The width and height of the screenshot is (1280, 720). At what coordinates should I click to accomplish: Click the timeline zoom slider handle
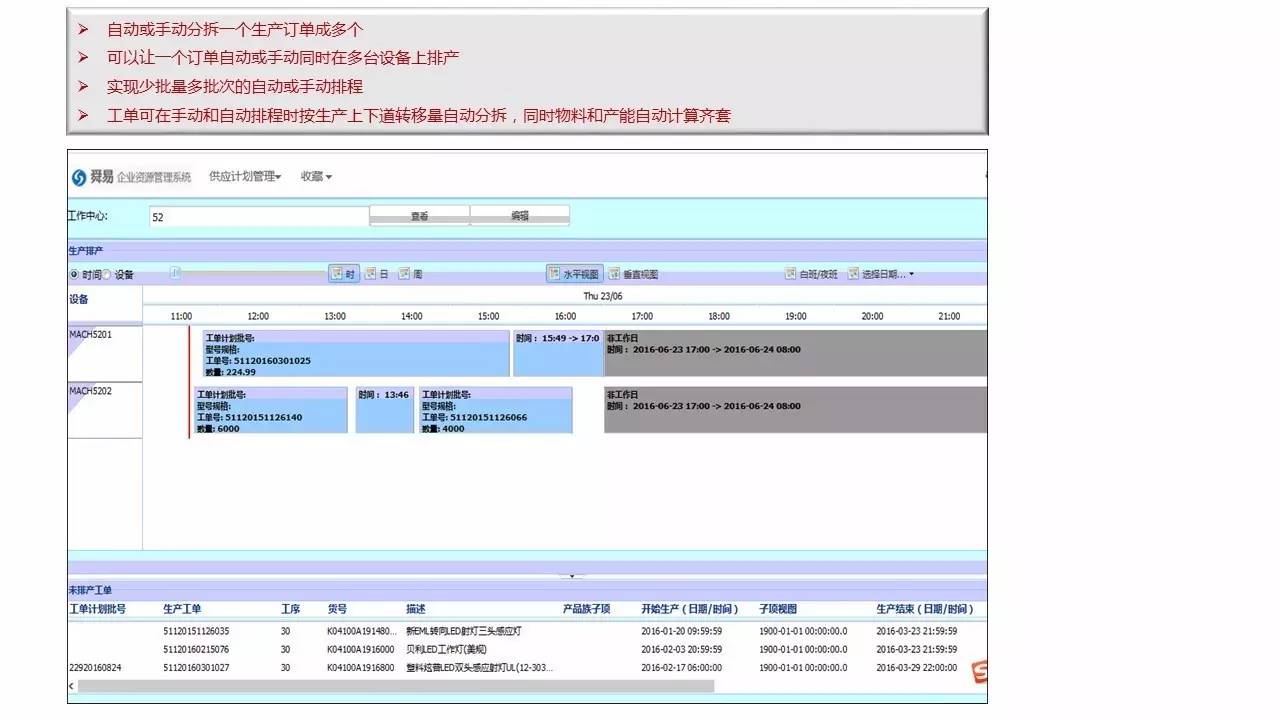175,273
